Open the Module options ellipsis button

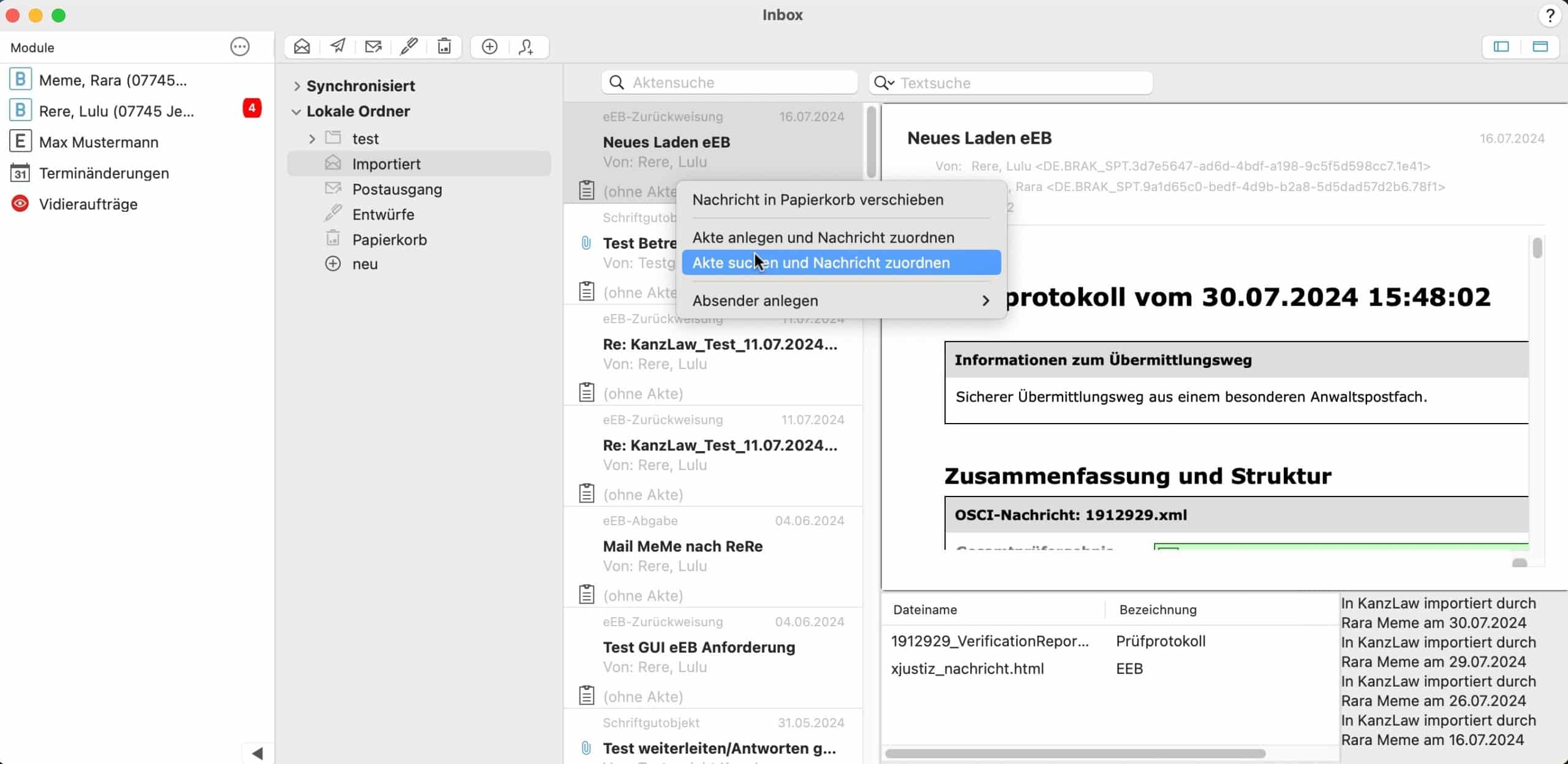point(239,47)
